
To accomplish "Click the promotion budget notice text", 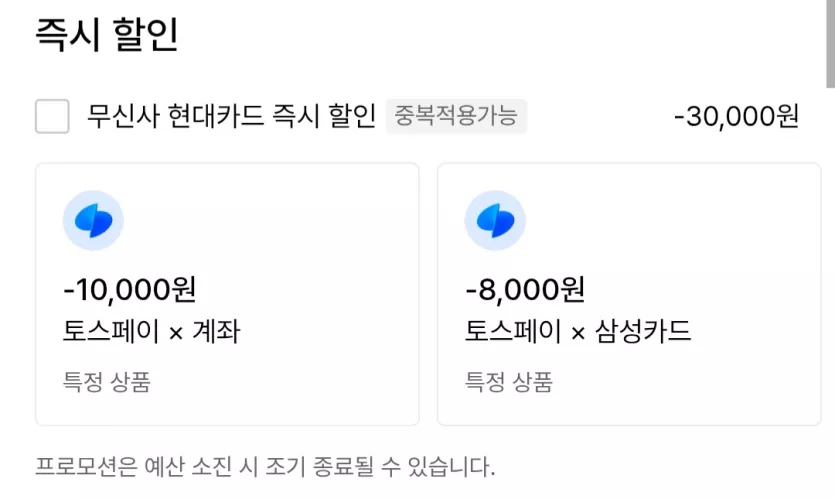I will pyautogui.click(x=265, y=467).
